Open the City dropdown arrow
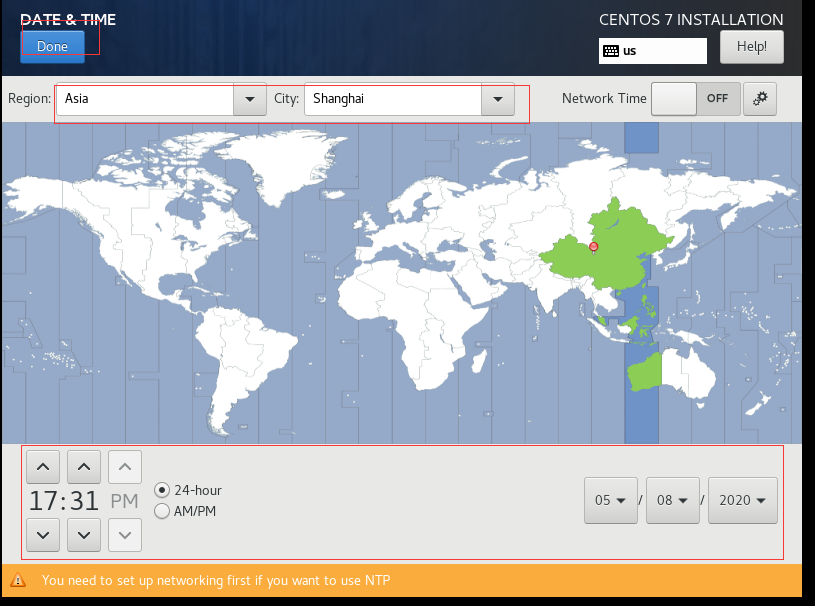The image size is (815, 606). 497,99
